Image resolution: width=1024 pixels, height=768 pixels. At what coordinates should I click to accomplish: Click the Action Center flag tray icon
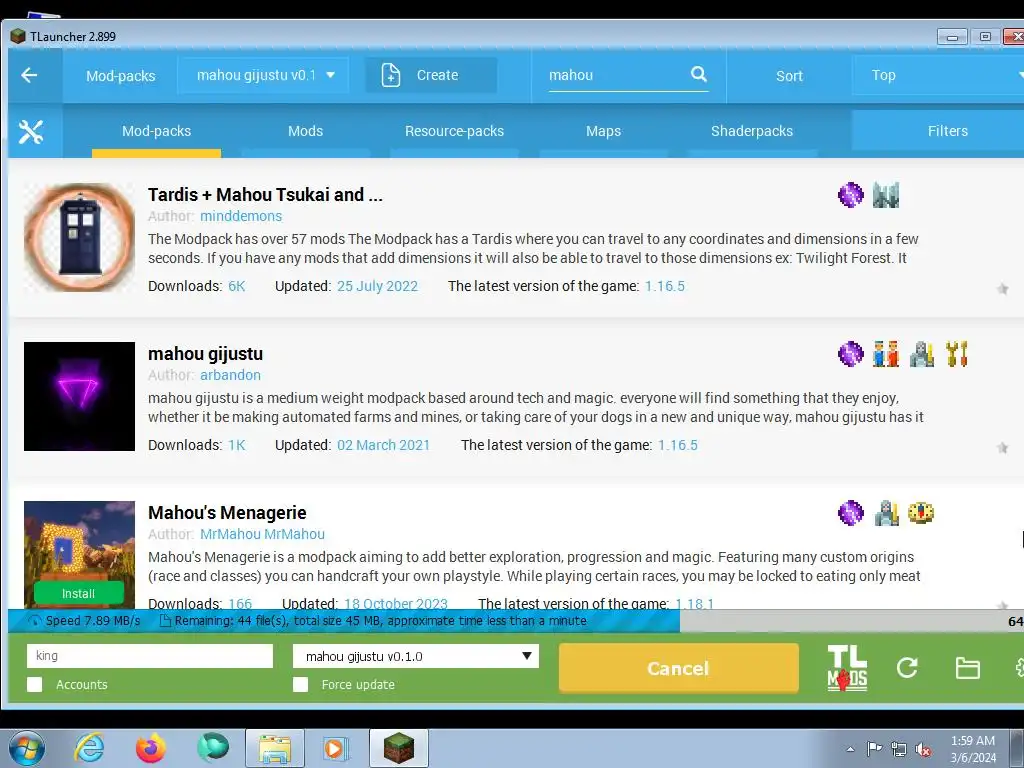pos(874,748)
